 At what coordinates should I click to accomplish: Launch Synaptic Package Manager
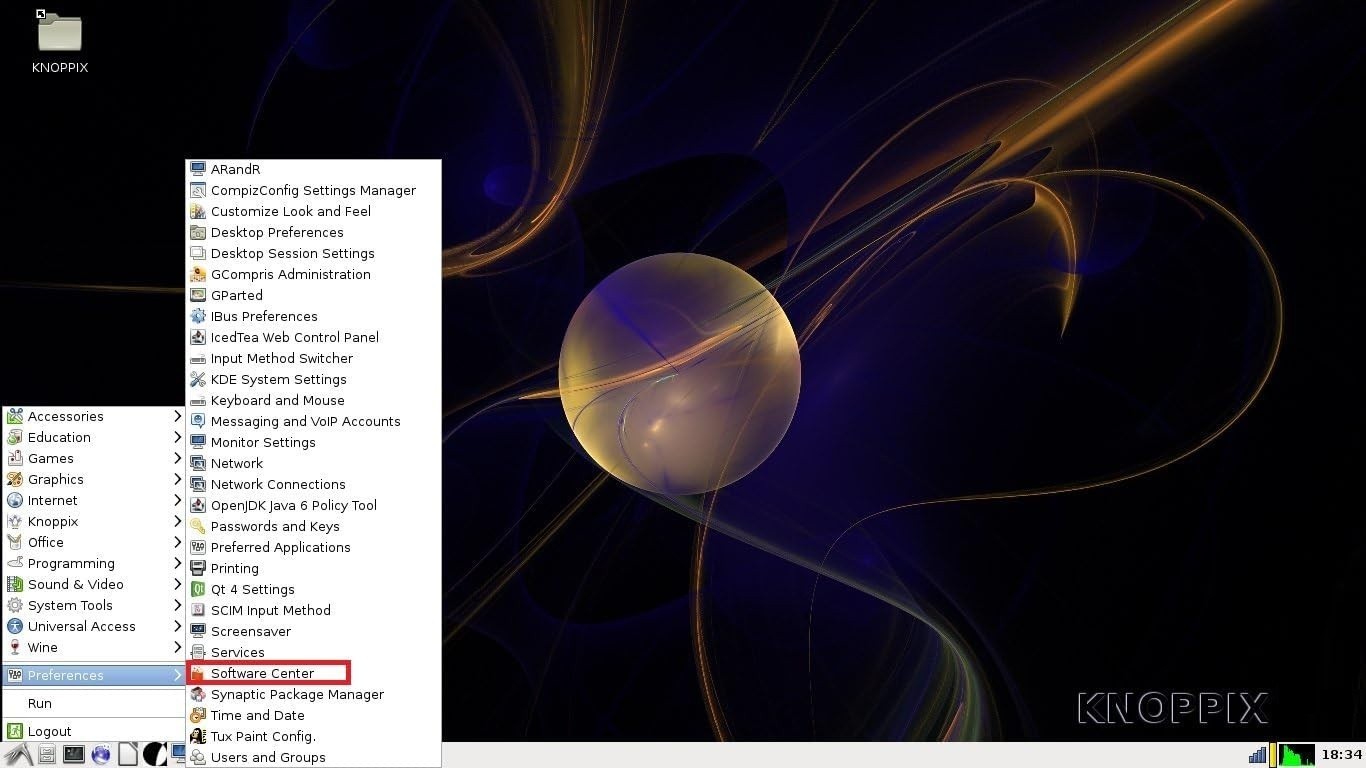point(313,694)
